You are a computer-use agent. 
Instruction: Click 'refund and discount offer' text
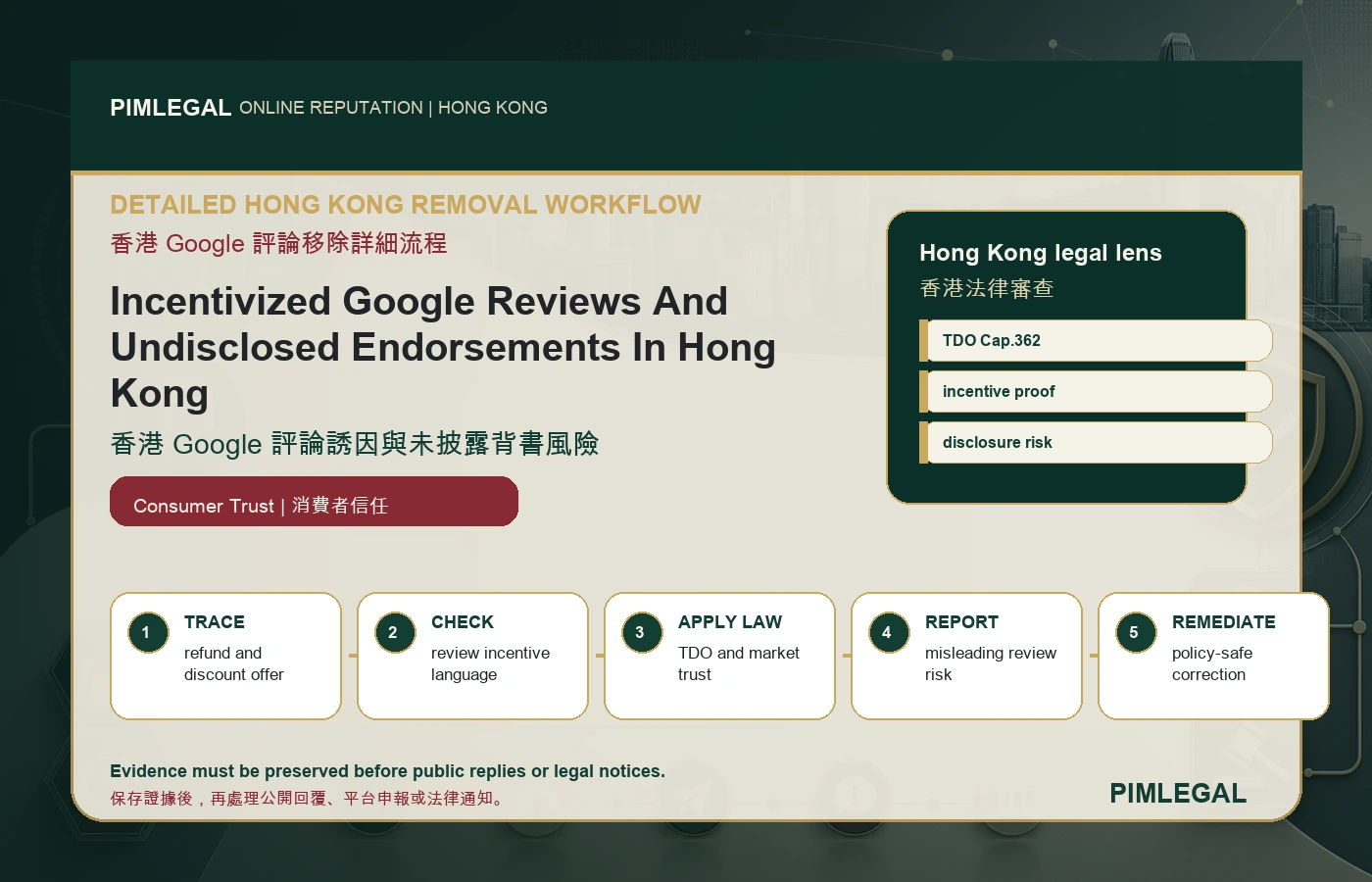coord(234,663)
